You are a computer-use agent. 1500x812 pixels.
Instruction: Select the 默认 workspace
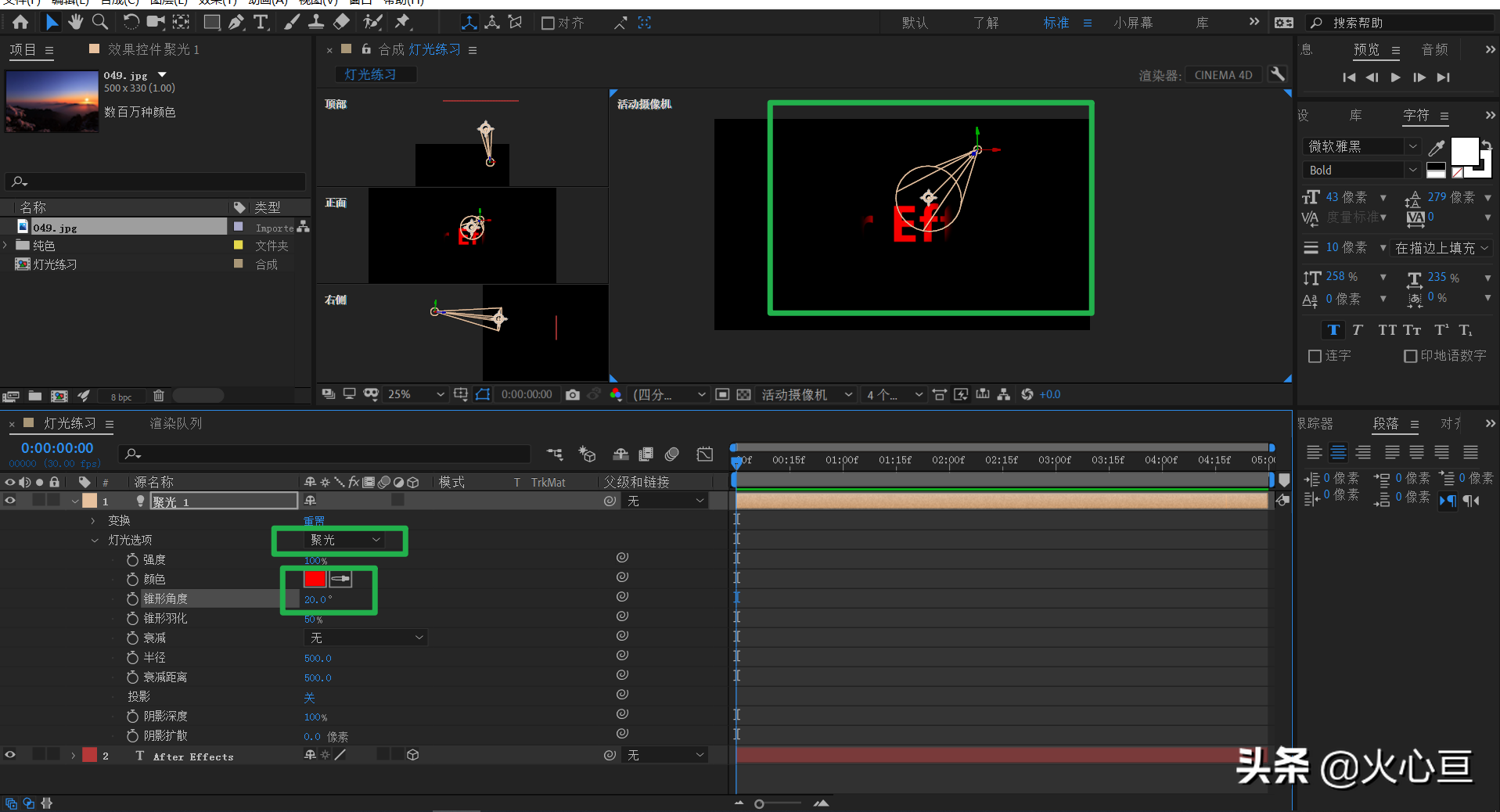tap(915, 23)
